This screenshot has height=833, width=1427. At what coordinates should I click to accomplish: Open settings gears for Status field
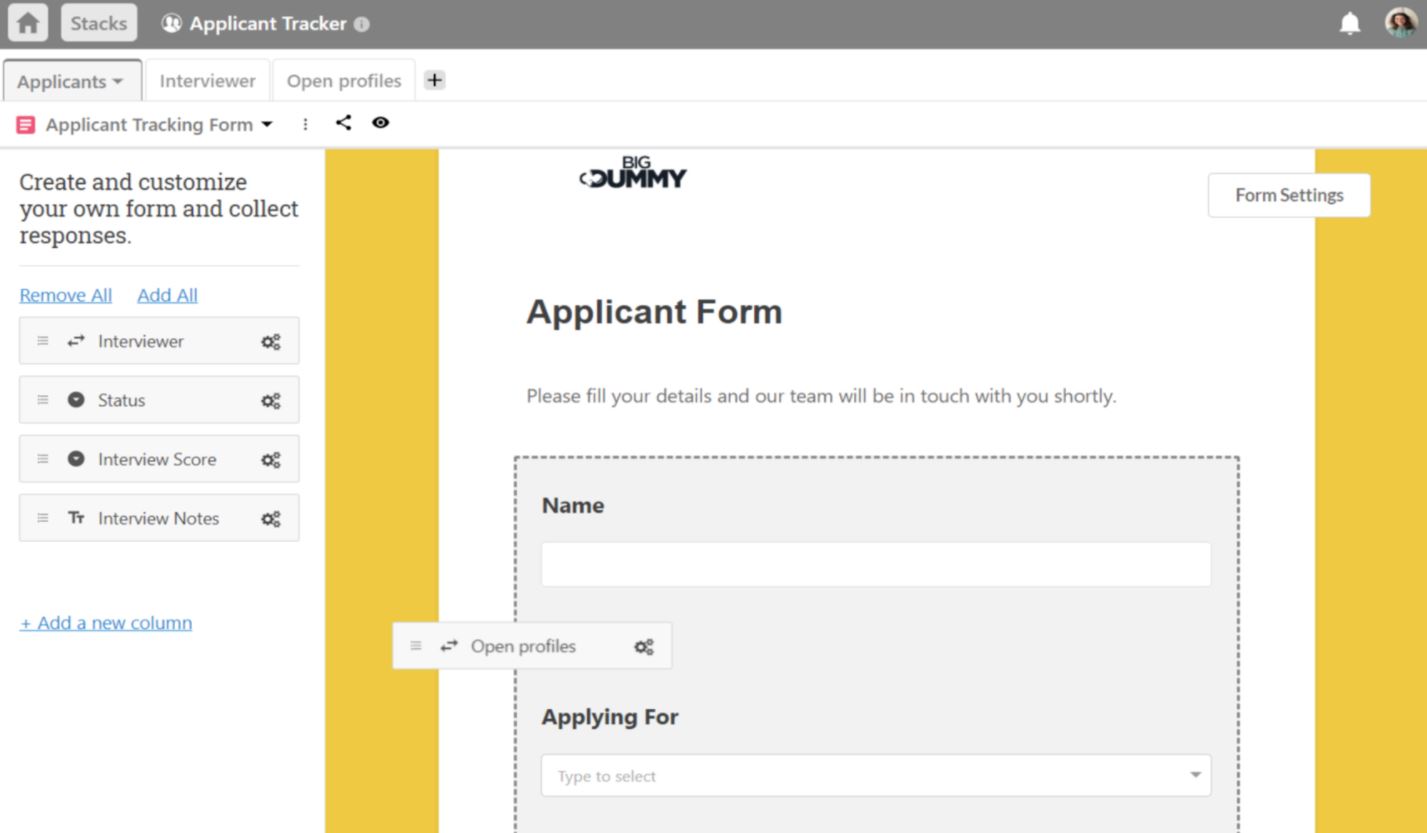coord(271,401)
